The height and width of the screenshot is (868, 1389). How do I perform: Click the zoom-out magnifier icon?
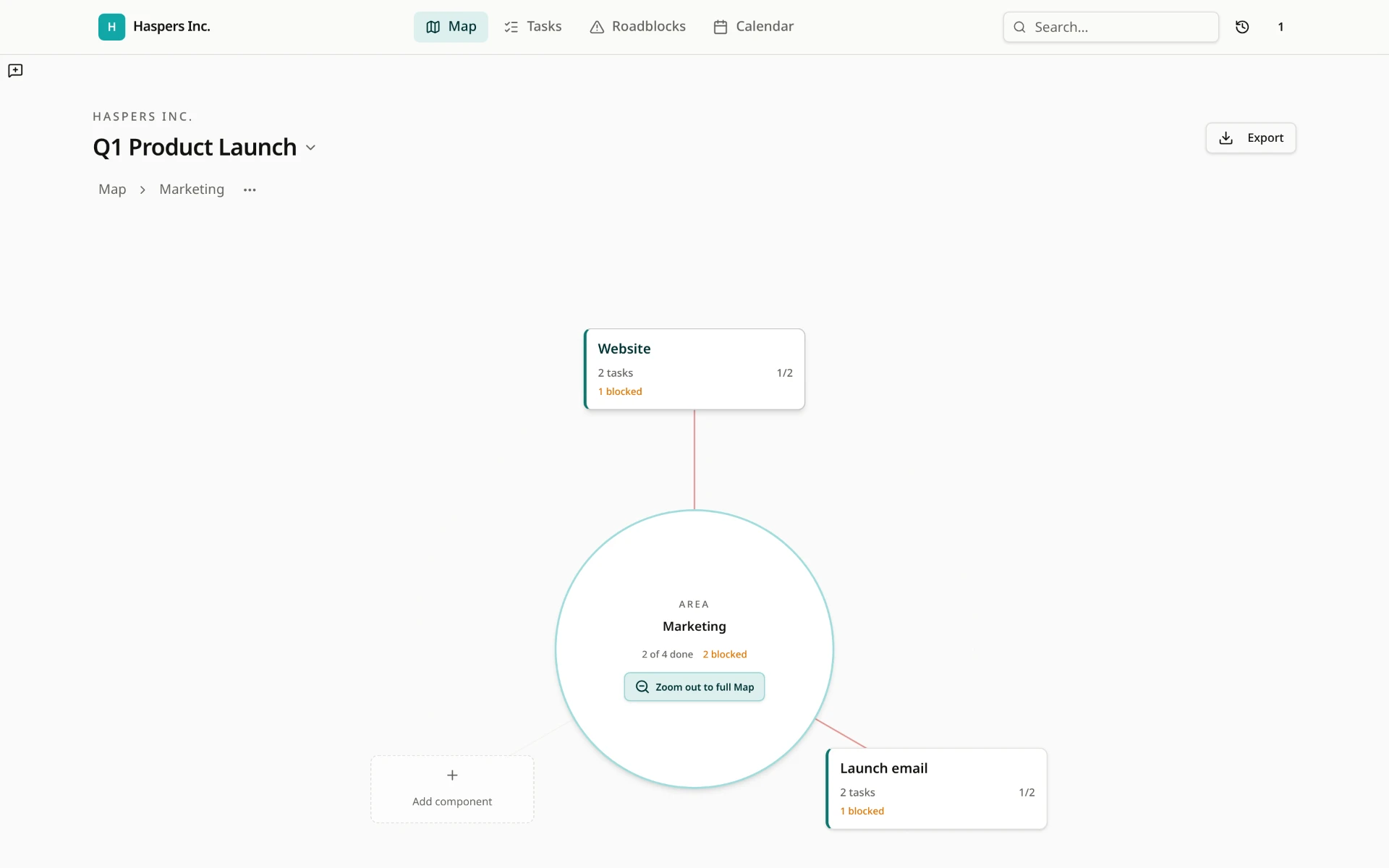click(642, 686)
